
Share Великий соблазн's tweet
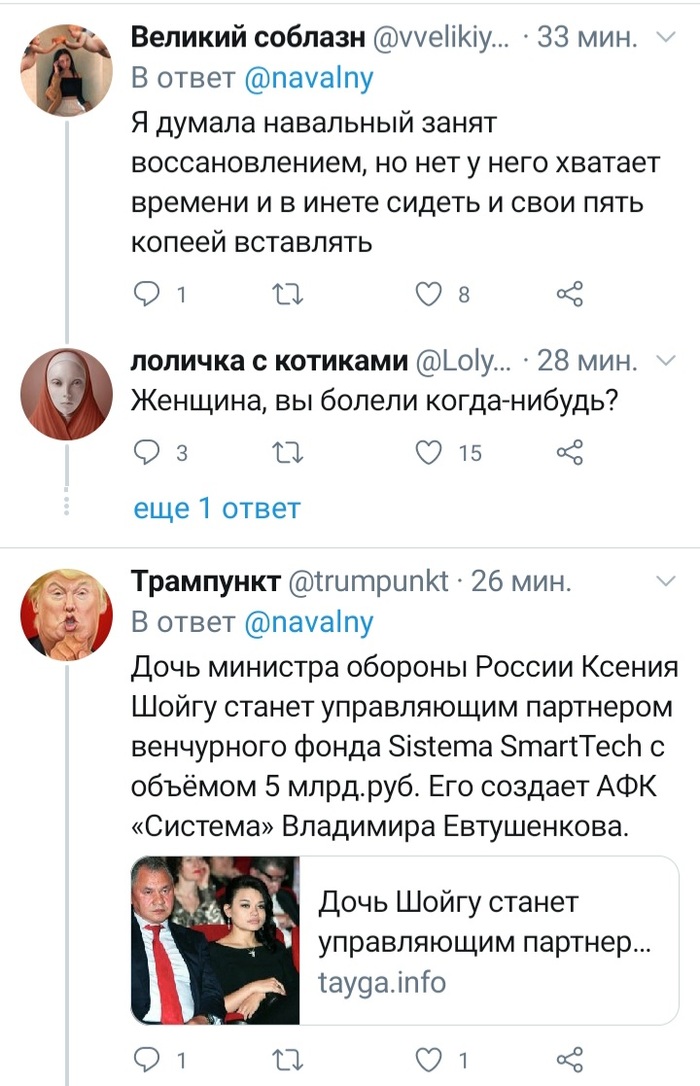click(568, 294)
